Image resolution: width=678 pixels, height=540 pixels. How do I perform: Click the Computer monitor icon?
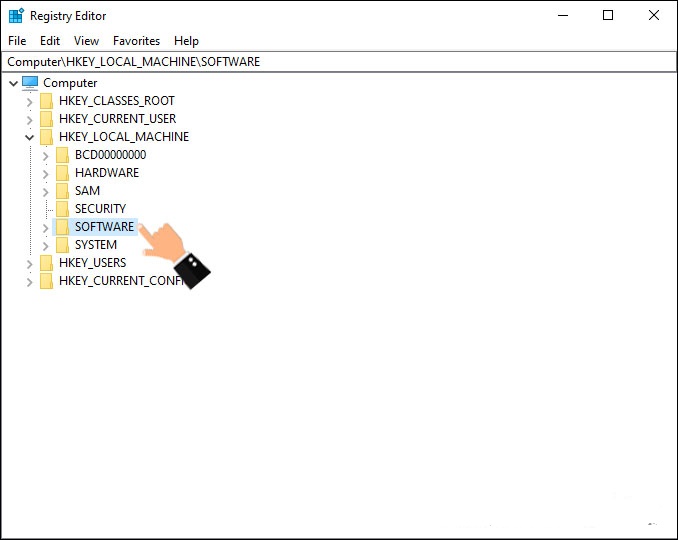click(30, 82)
